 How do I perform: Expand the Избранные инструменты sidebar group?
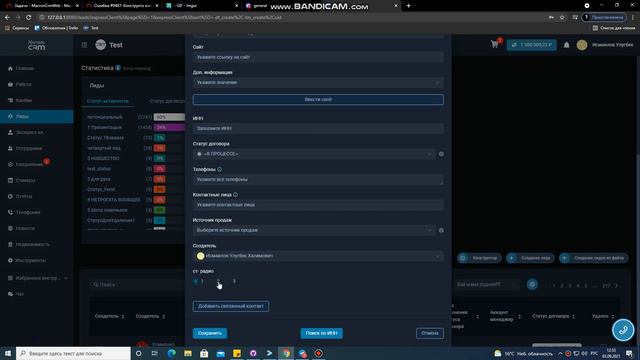point(38,278)
